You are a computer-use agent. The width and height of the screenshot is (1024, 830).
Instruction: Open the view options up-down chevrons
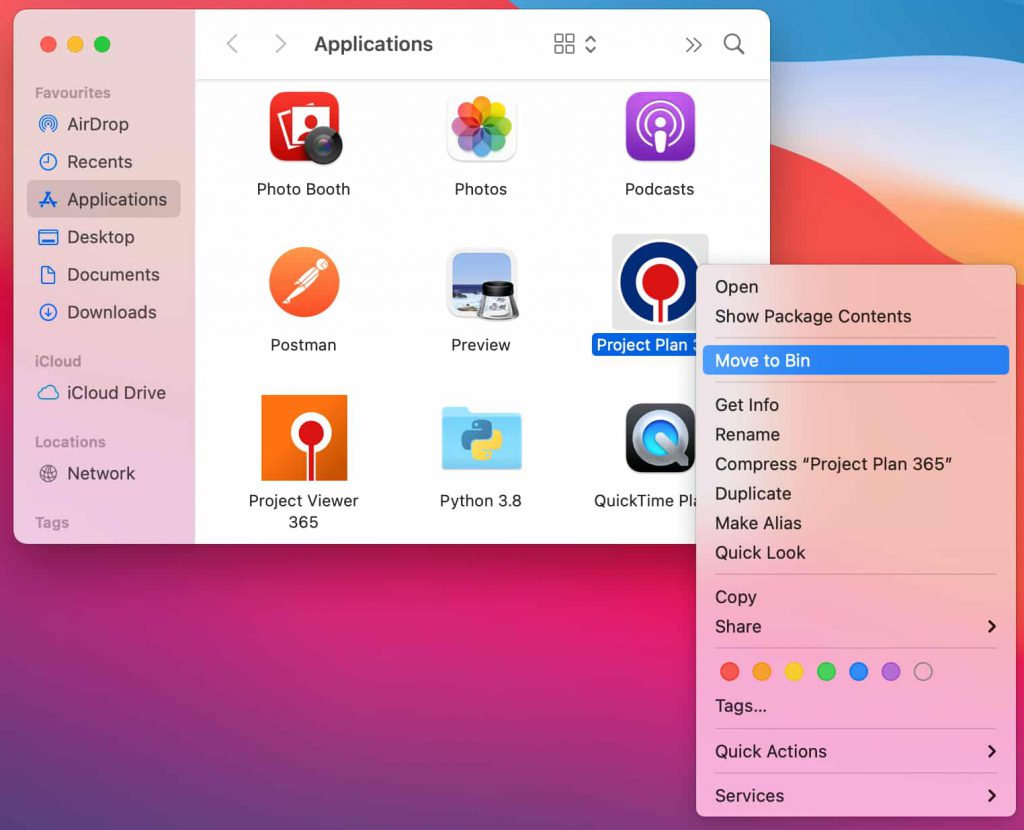(590, 44)
